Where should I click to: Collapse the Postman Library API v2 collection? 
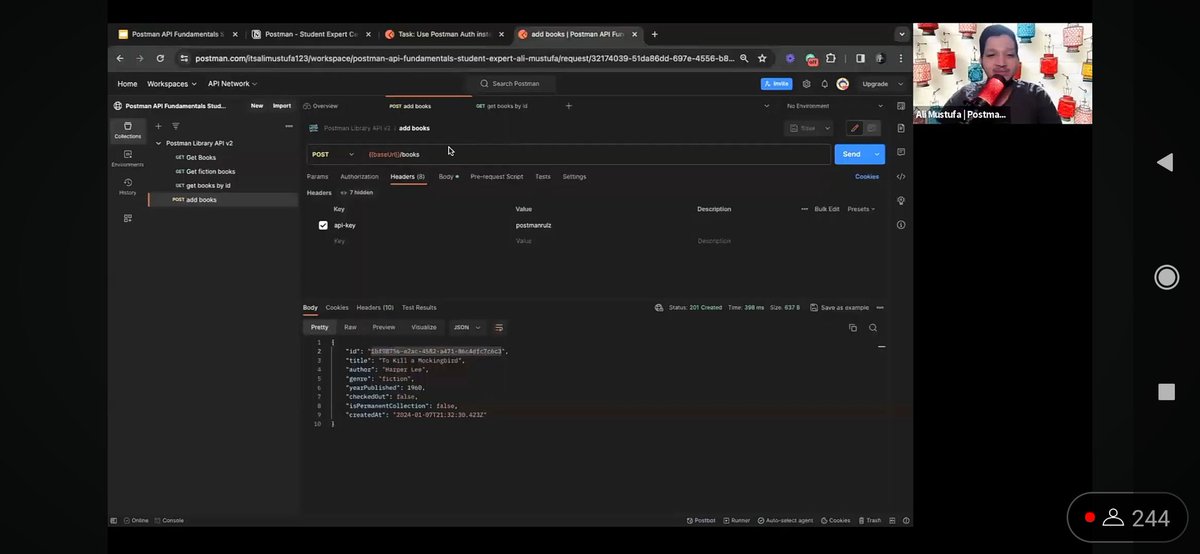(x=158, y=143)
